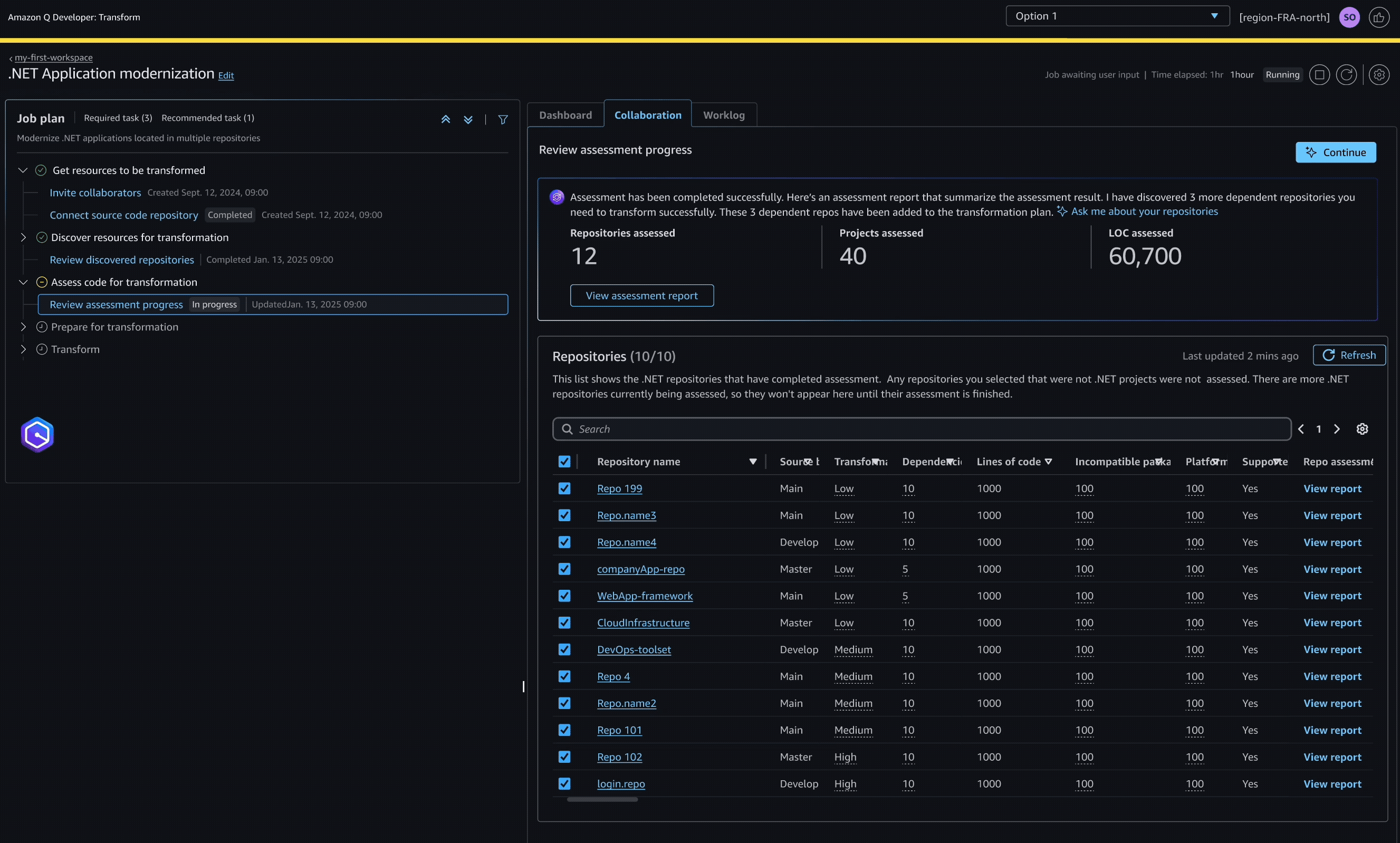Click the restart job icon
Screen dimensions: 1400x843
pos(1347,74)
